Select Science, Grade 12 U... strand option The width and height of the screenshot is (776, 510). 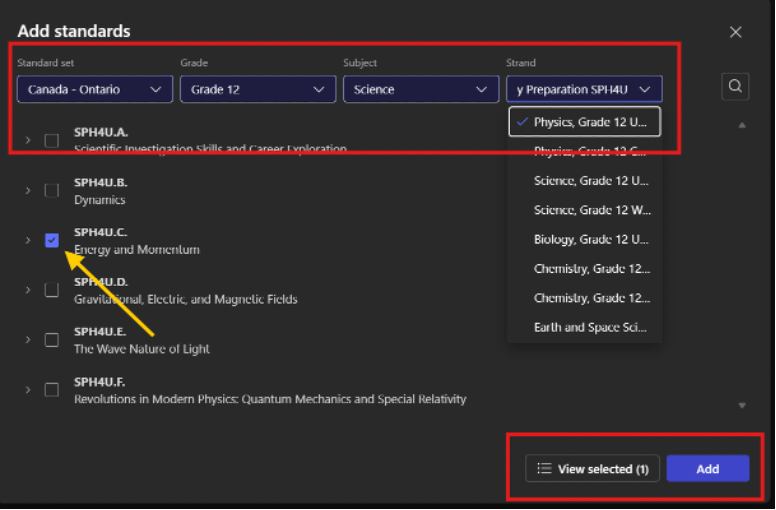click(x=584, y=181)
